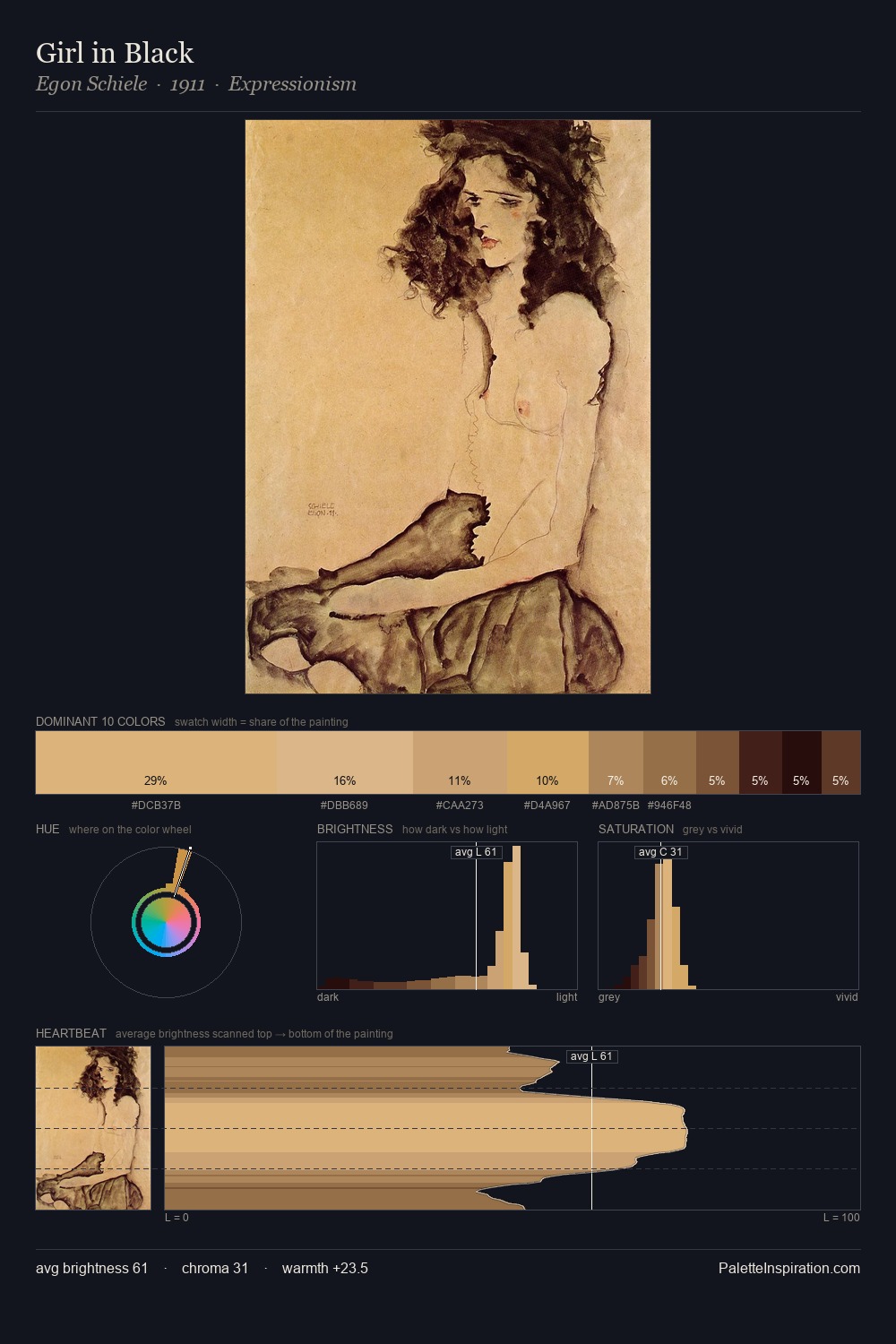The height and width of the screenshot is (1344, 896).
Task: Click the style 'Expressionism'
Action: 292,84
